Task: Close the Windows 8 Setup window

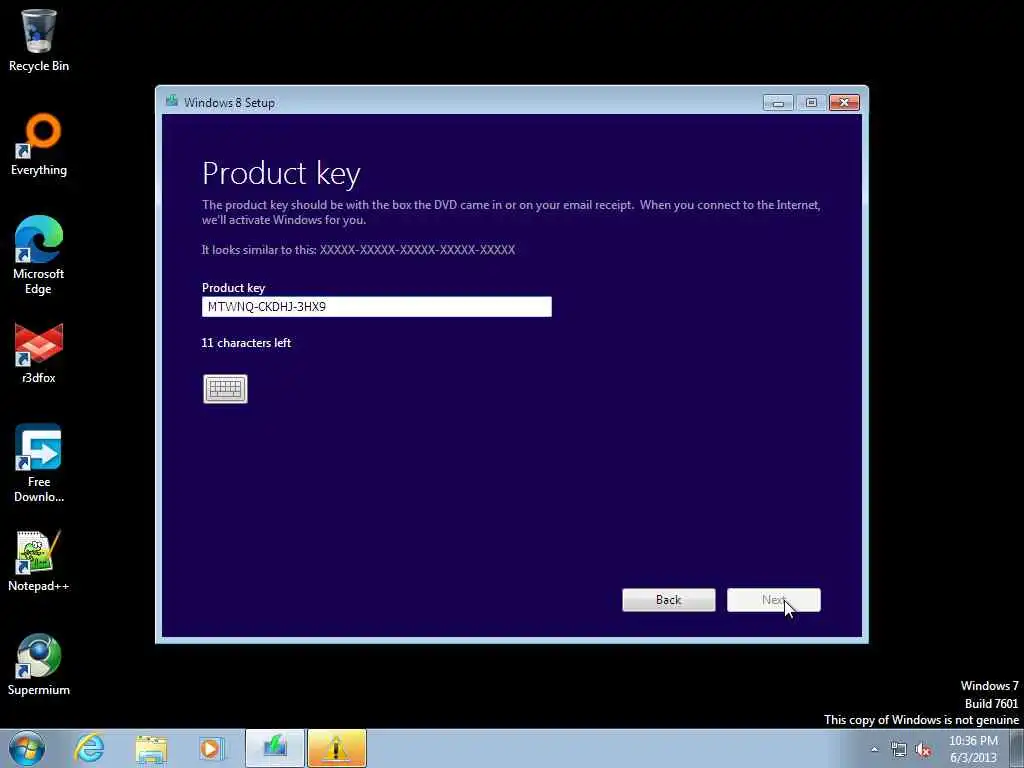Action: coord(844,103)
